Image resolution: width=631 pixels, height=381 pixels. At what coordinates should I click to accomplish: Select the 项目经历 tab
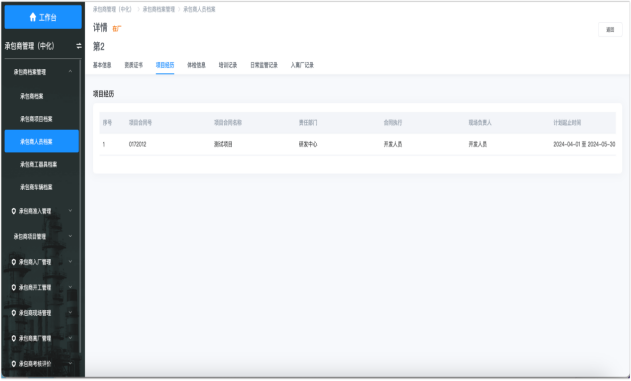165,65
